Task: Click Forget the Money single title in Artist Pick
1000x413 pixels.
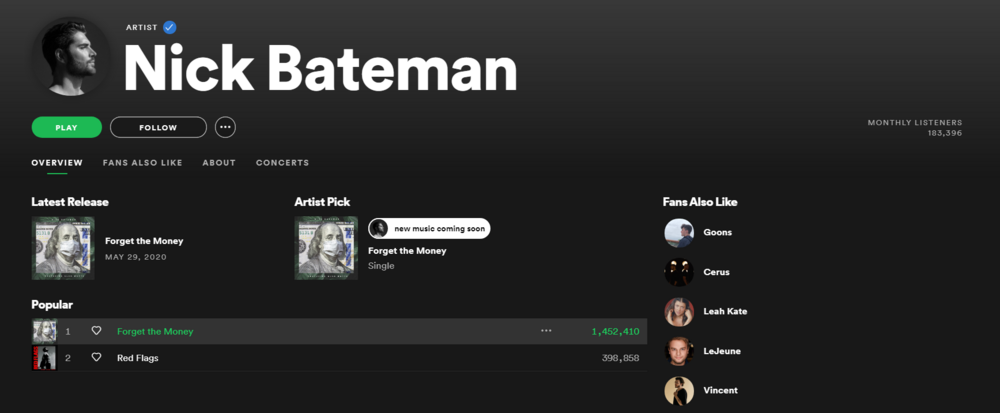Action: (407, 251)
